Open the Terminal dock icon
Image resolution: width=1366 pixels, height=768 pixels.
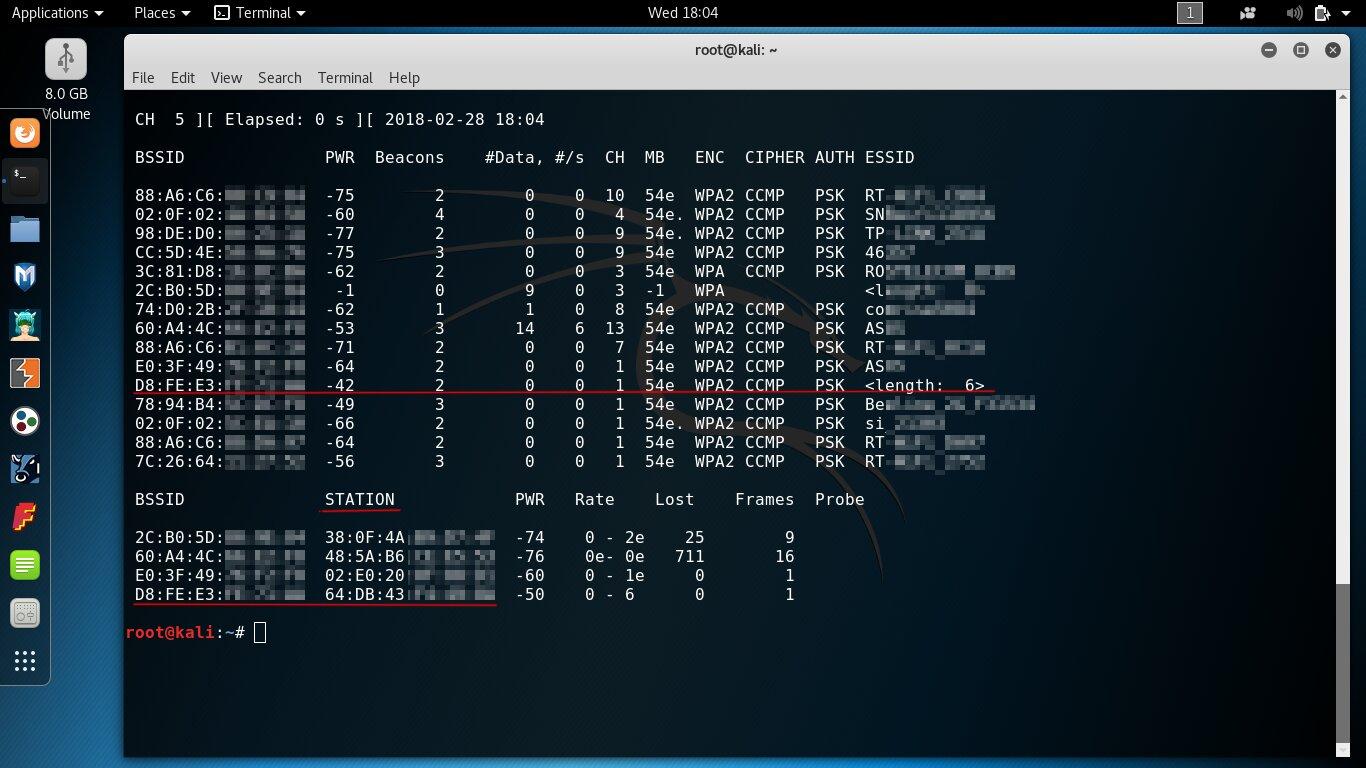(x=25, y=181)
